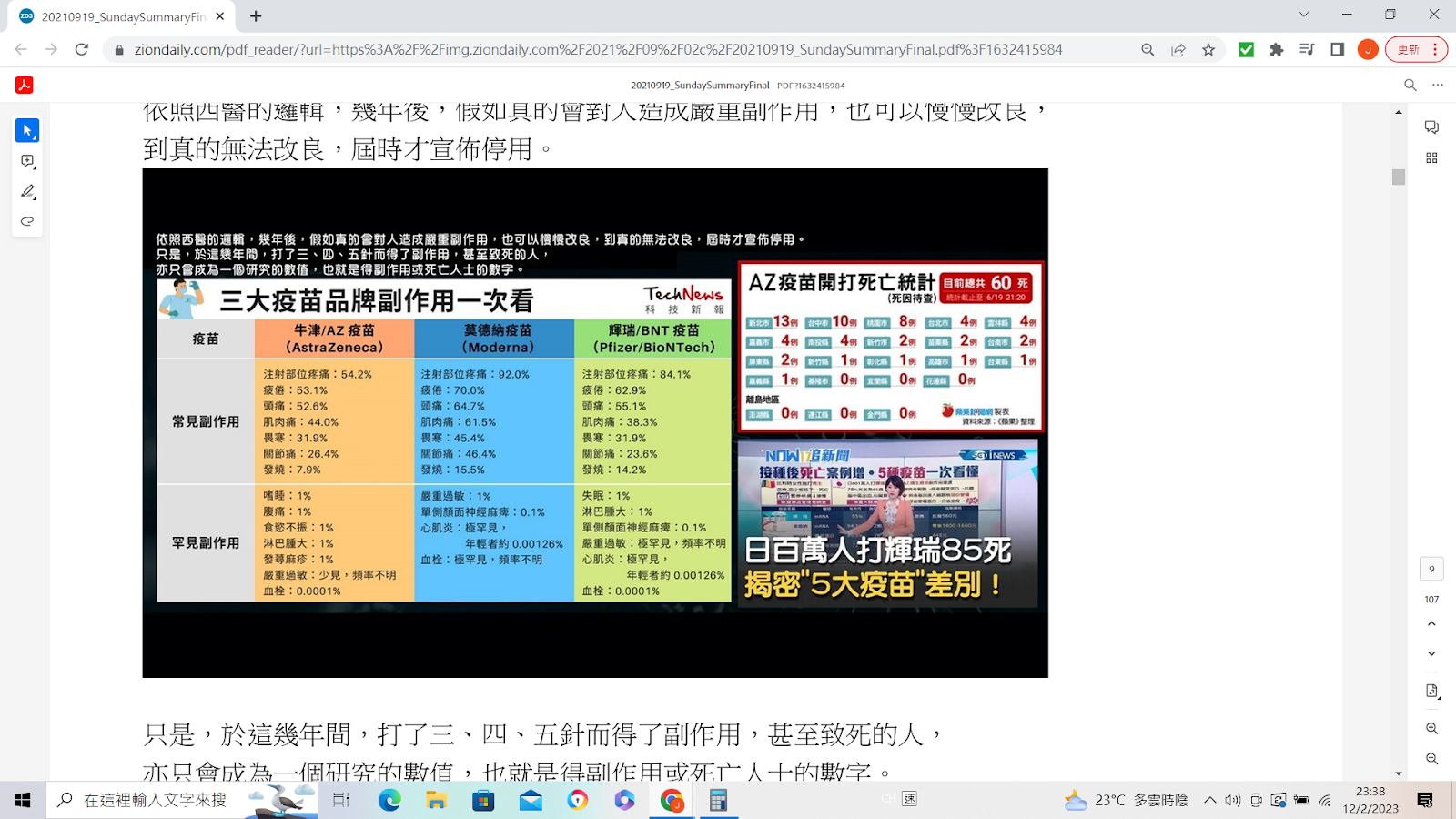1456x819 pixels.
Task: Switch the IME input mode 速 indicator
Action: click(x=909, y=799)
